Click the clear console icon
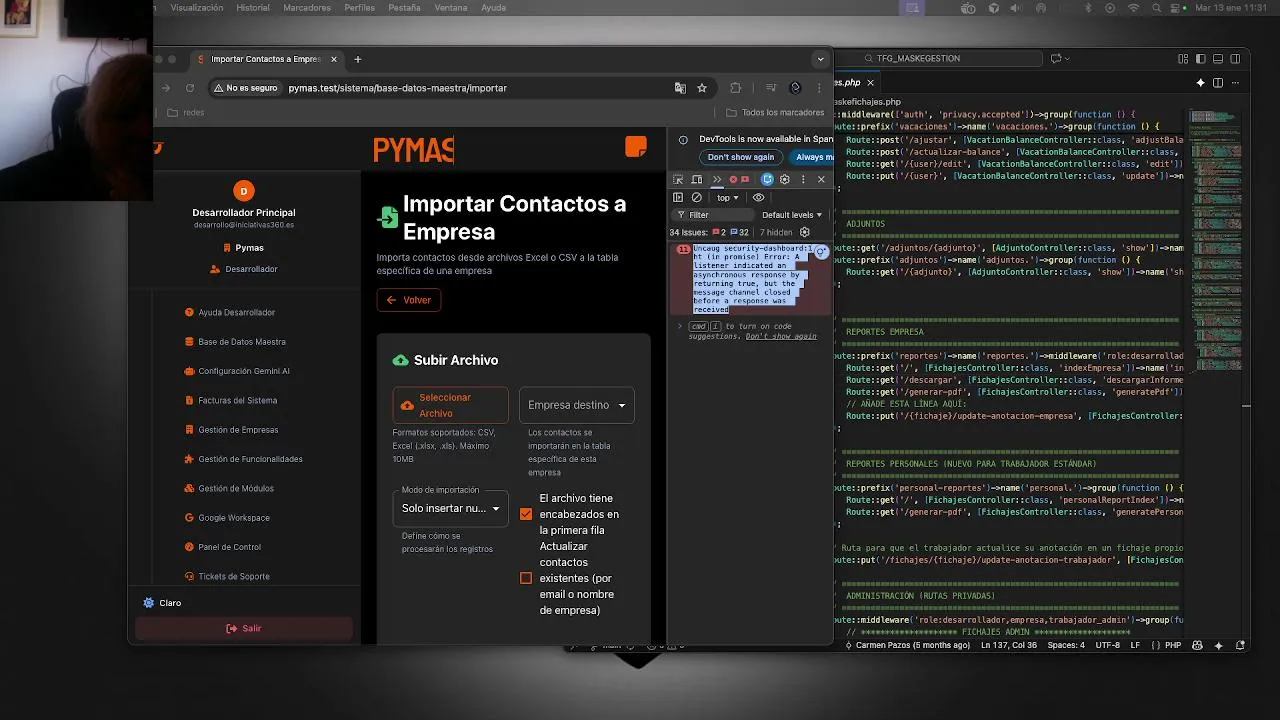The height and width of the screenshot is (720, 1280). 697,198
